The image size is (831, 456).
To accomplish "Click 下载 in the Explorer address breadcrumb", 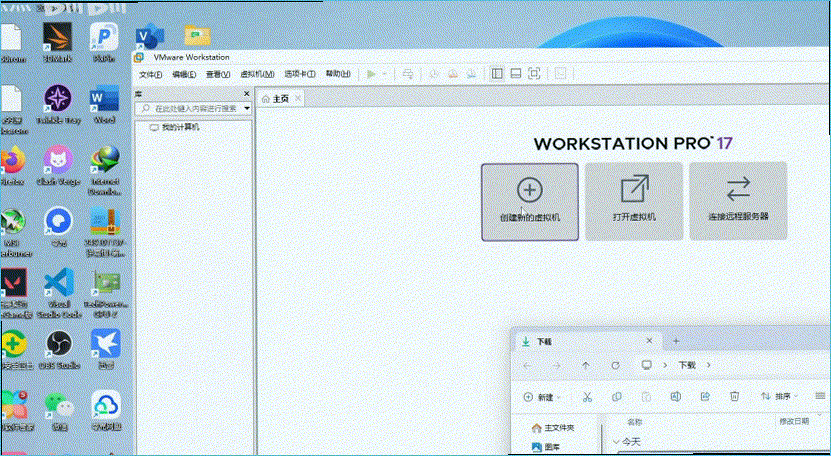I will [x=687, y=365].
